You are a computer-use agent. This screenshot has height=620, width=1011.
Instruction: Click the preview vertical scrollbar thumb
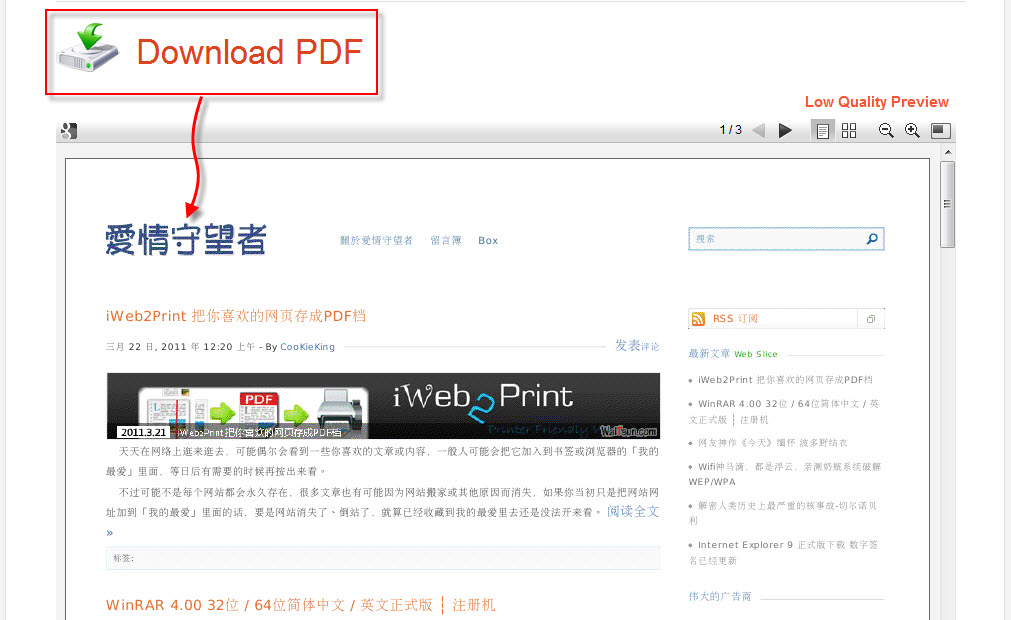[x=947, y=204]
